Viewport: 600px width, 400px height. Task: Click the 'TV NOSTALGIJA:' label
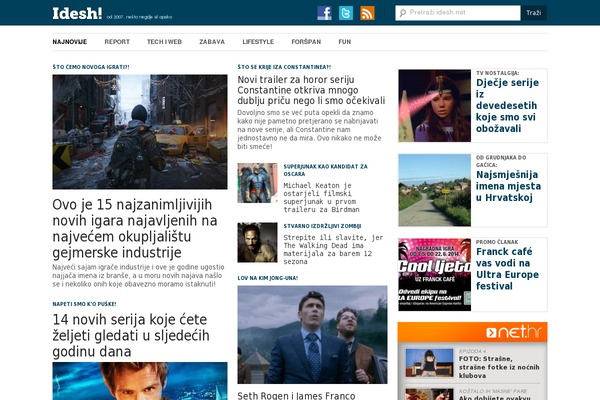497,73
